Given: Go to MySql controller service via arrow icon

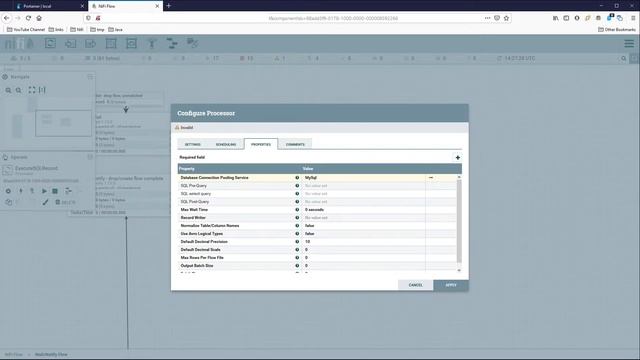Looking at the screenshot, I should click(x=431, y=178).
